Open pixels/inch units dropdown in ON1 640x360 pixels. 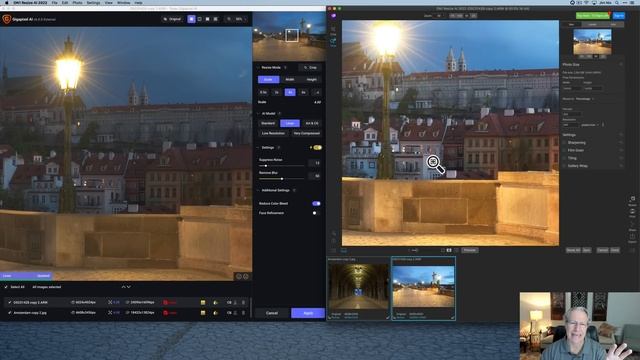(591, 125)
